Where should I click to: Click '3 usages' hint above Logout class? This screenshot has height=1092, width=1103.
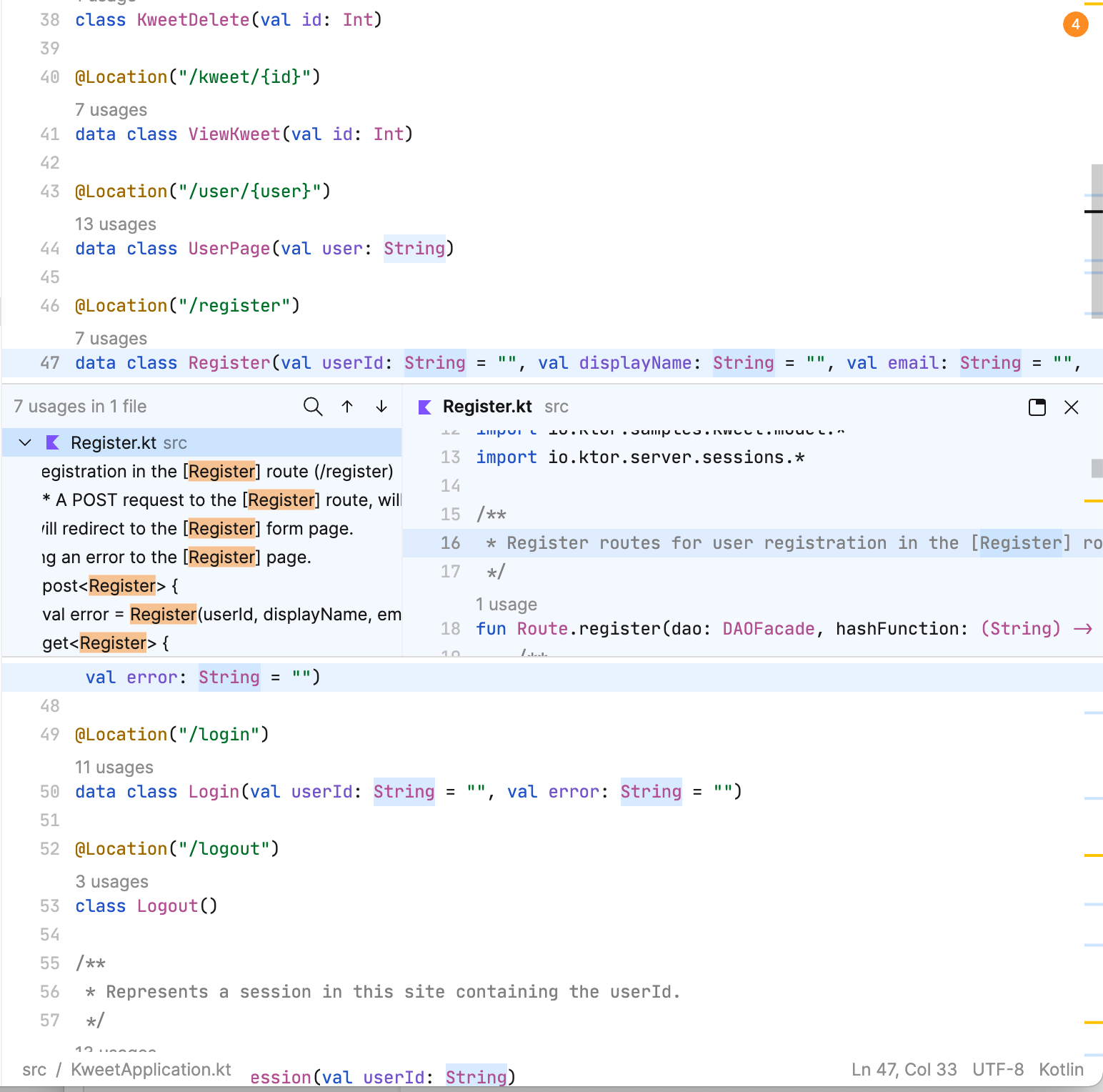(x=112, y=882)
